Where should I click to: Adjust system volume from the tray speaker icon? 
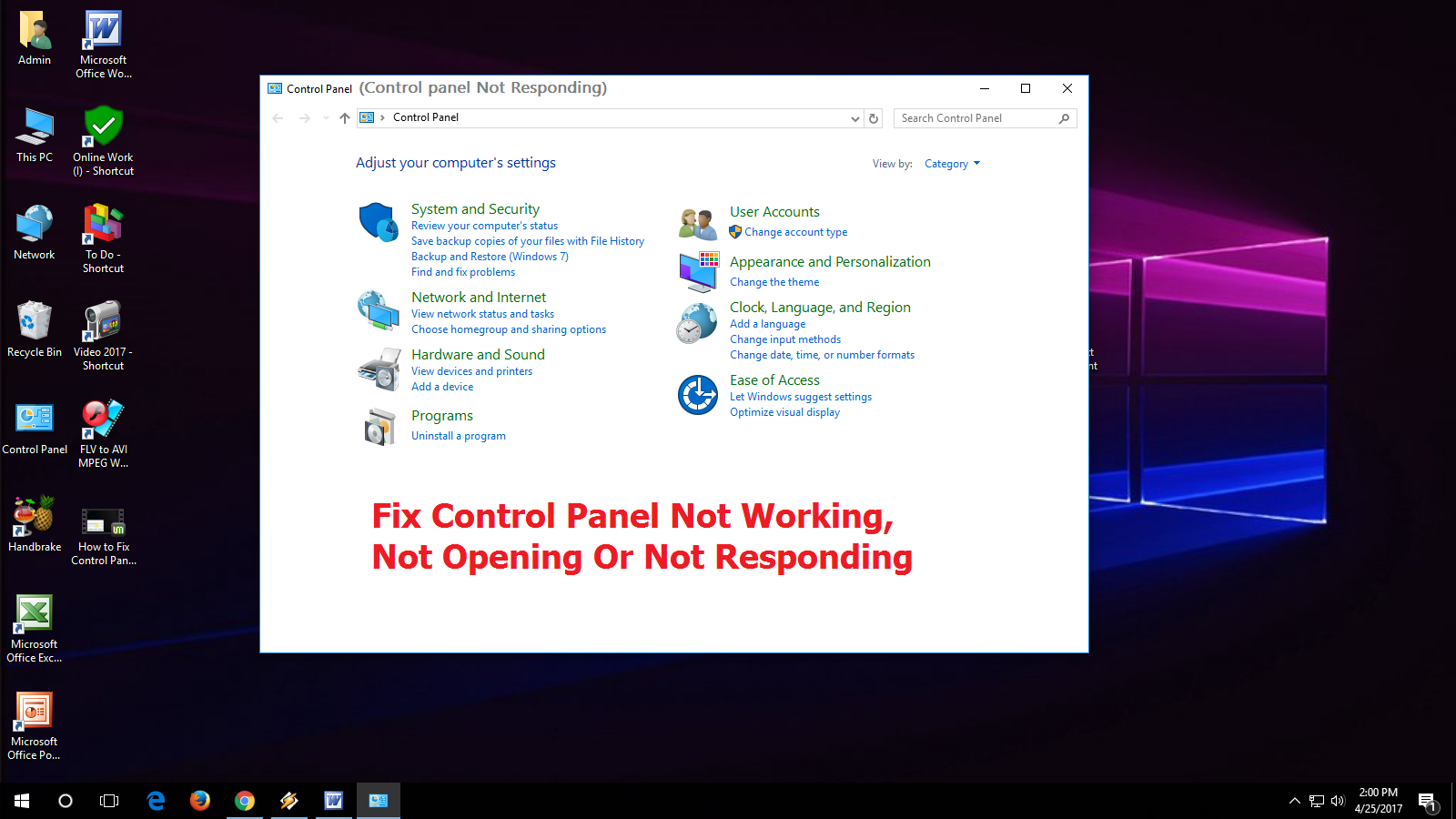pyautogui.click(x=1338, y=801)
